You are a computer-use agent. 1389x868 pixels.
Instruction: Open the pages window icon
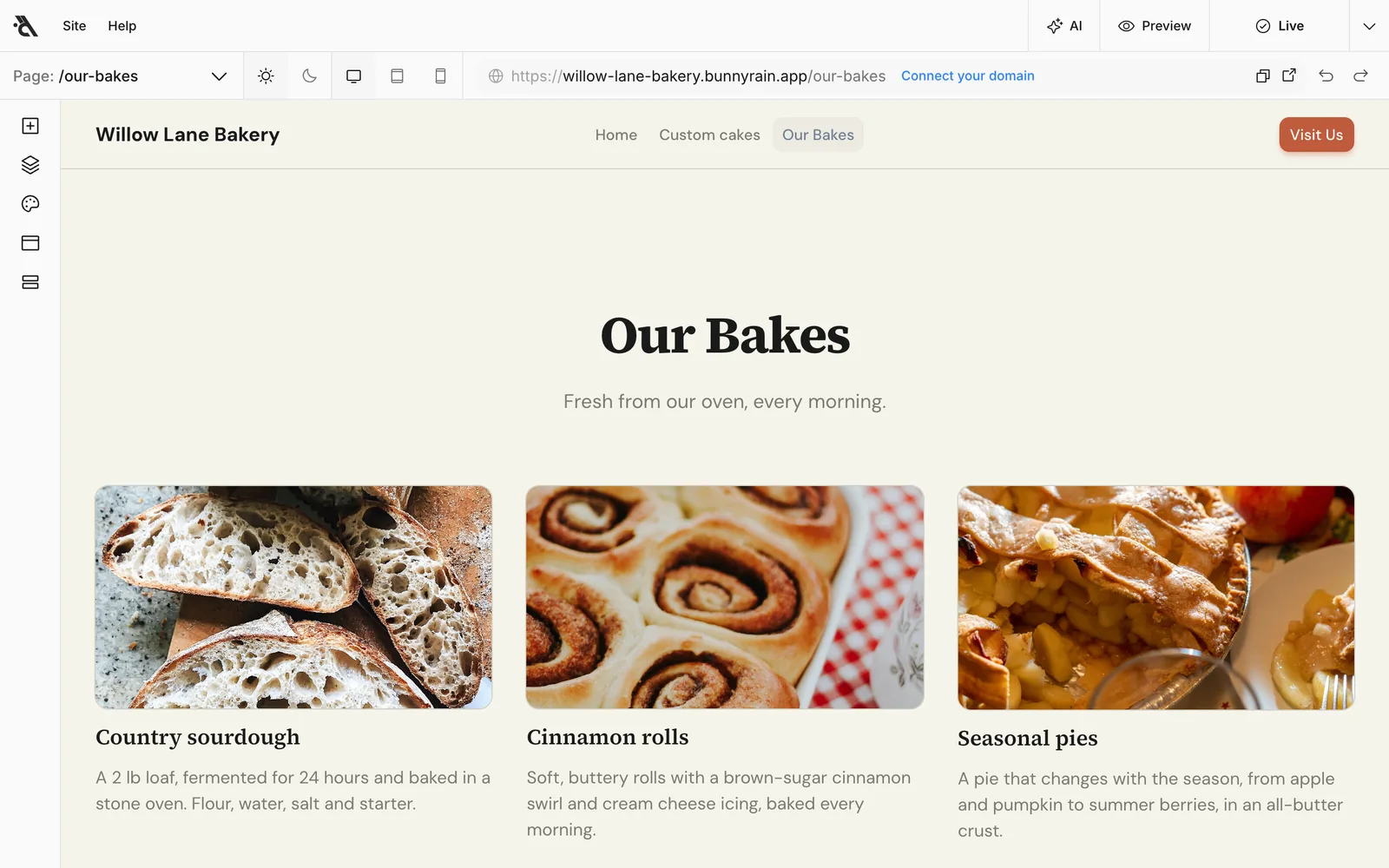(x=30, y=243)
